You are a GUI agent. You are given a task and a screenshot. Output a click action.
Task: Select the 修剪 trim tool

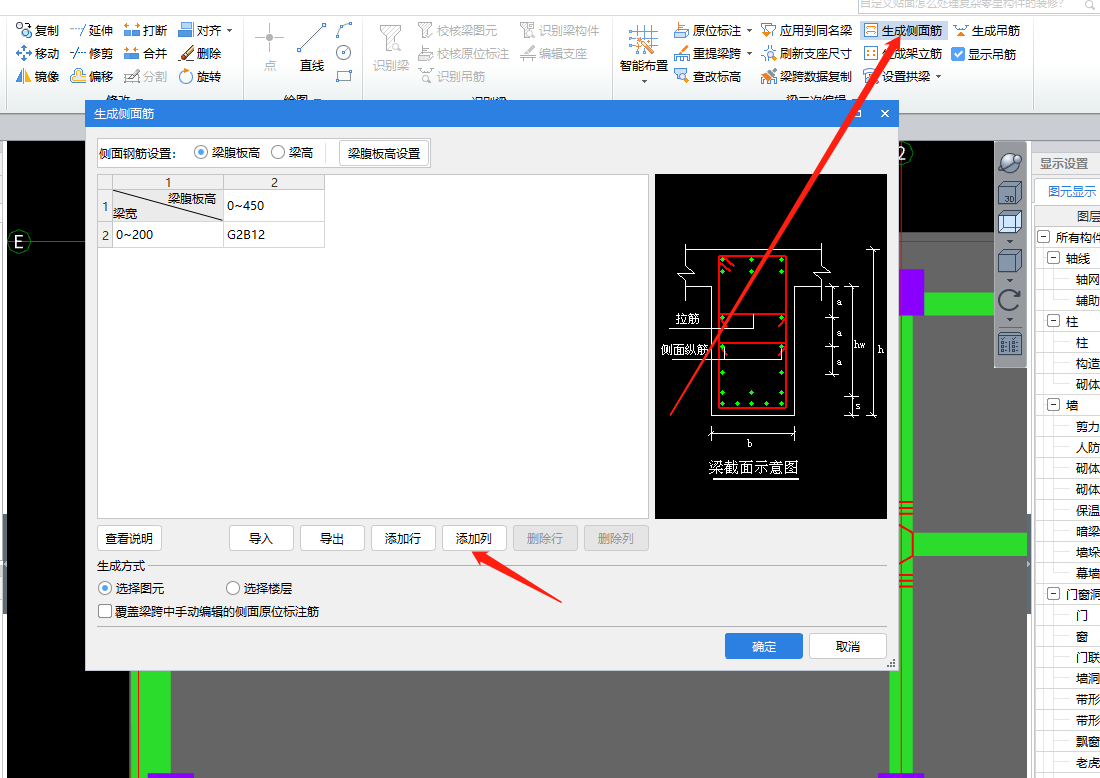(91, 53)
